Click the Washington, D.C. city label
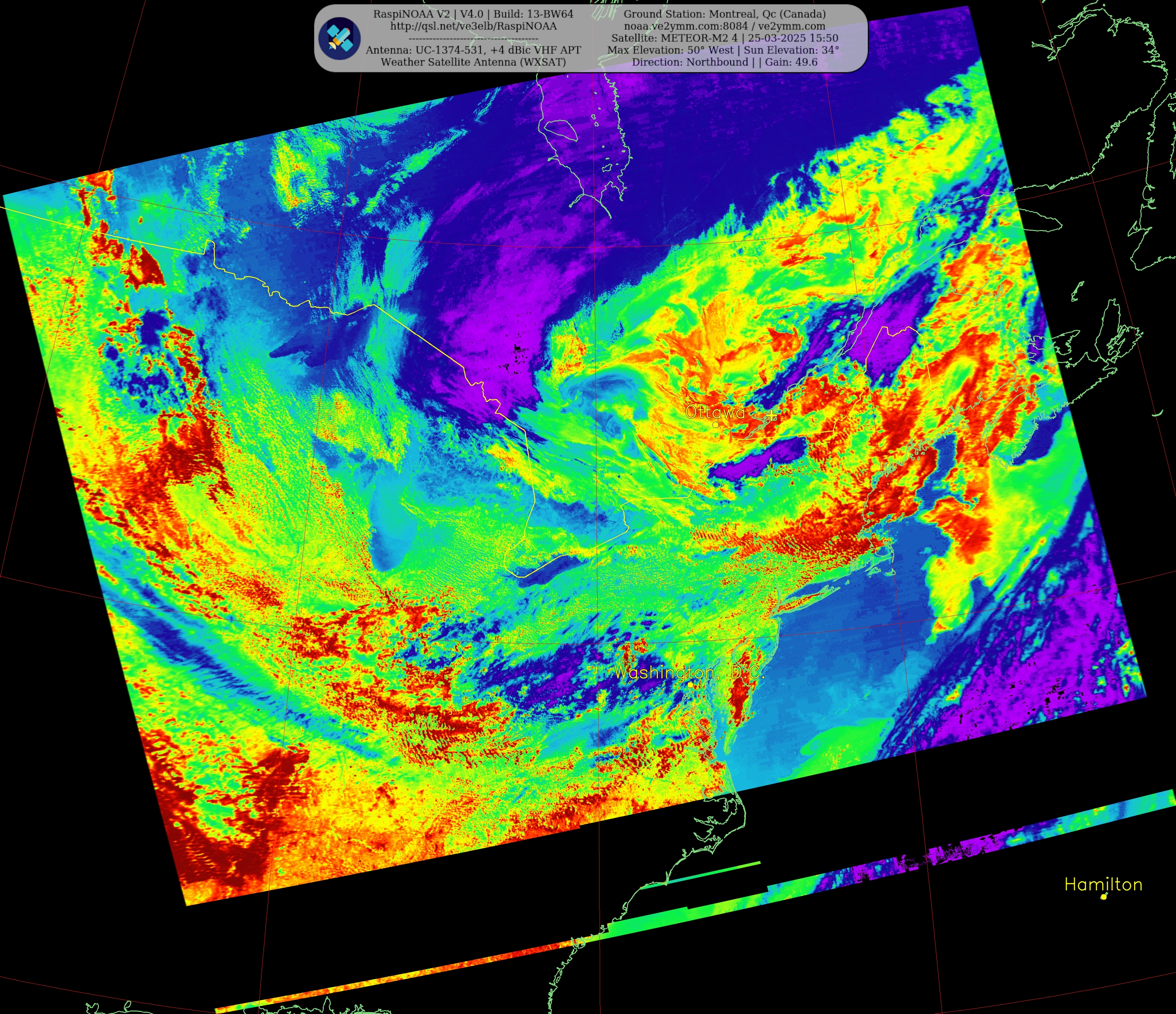Image resolution: width=1176 pixels, height=1014 pixels. pos(690,673)
